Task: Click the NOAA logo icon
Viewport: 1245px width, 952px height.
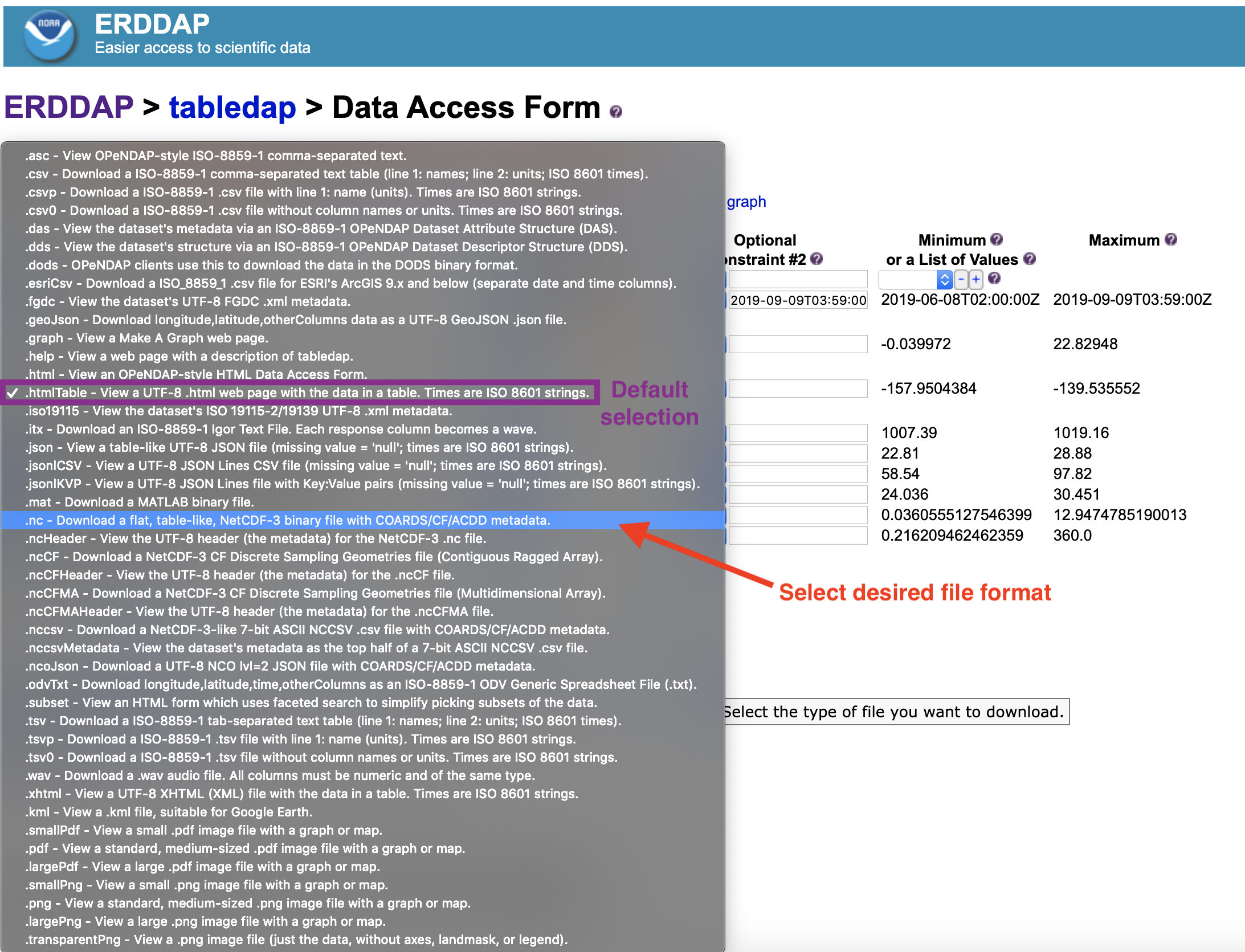Action: pyautogui.click(x=50, y=35)
